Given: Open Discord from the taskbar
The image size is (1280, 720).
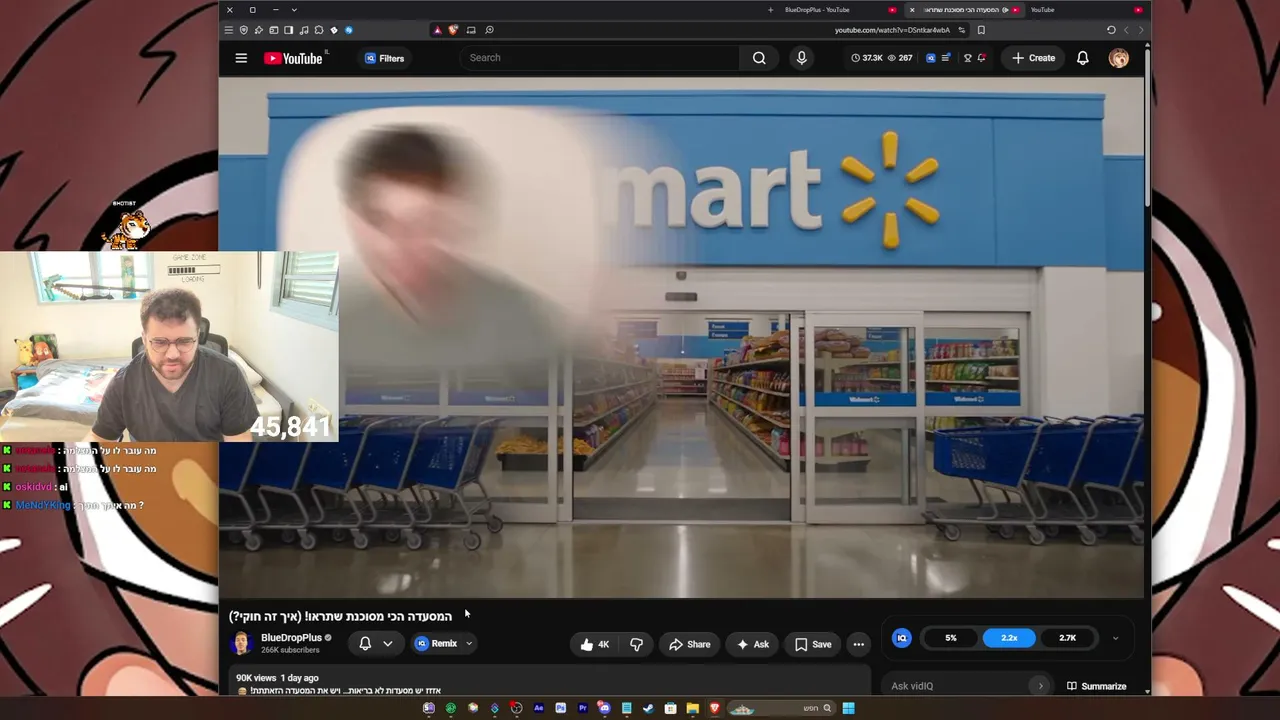Looking at the screenshot, I should pos(604,708).
